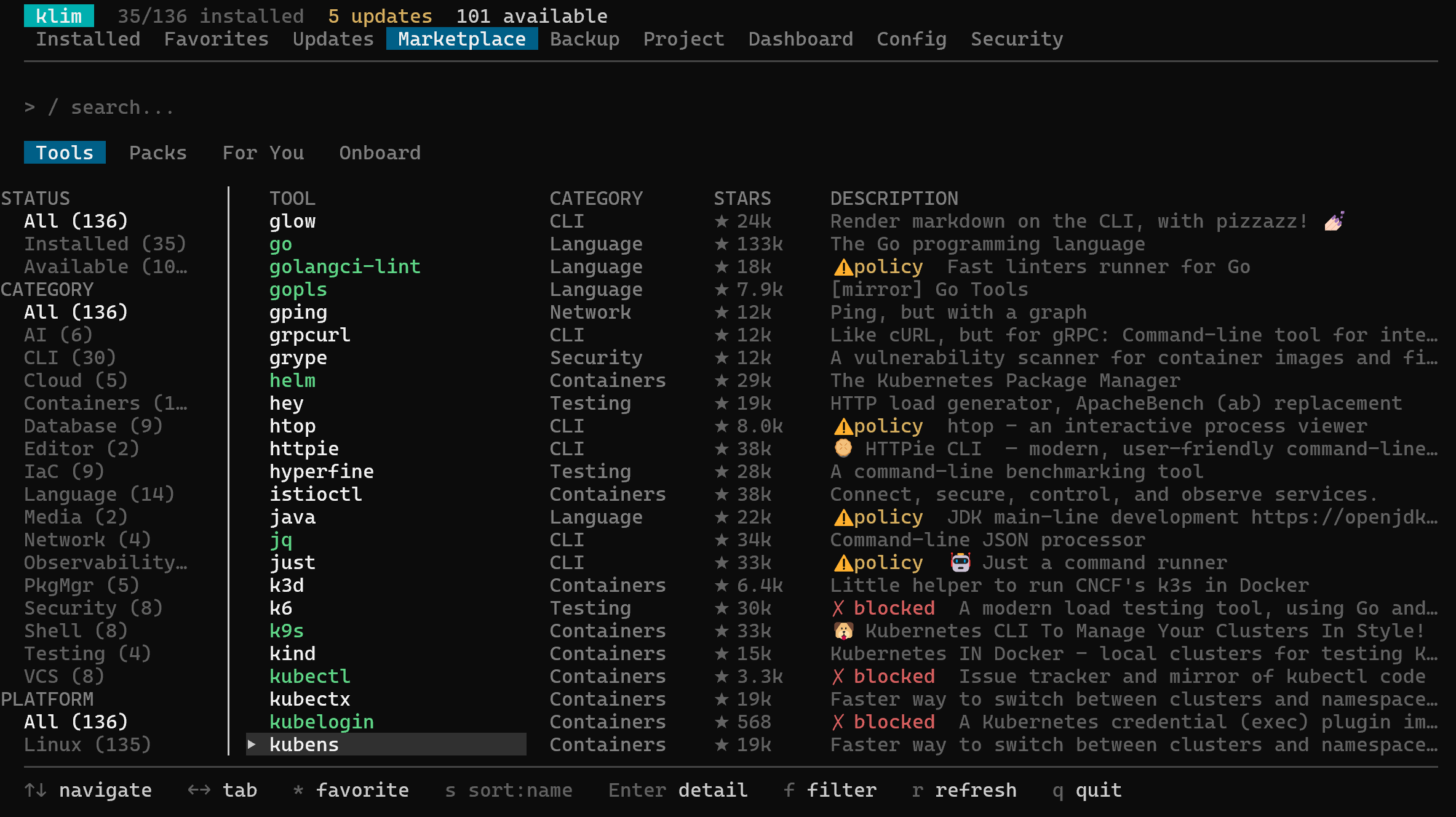Select the istioctl tool row
1456x817 pixels.
pyautogui.click(x=842, y=494)
